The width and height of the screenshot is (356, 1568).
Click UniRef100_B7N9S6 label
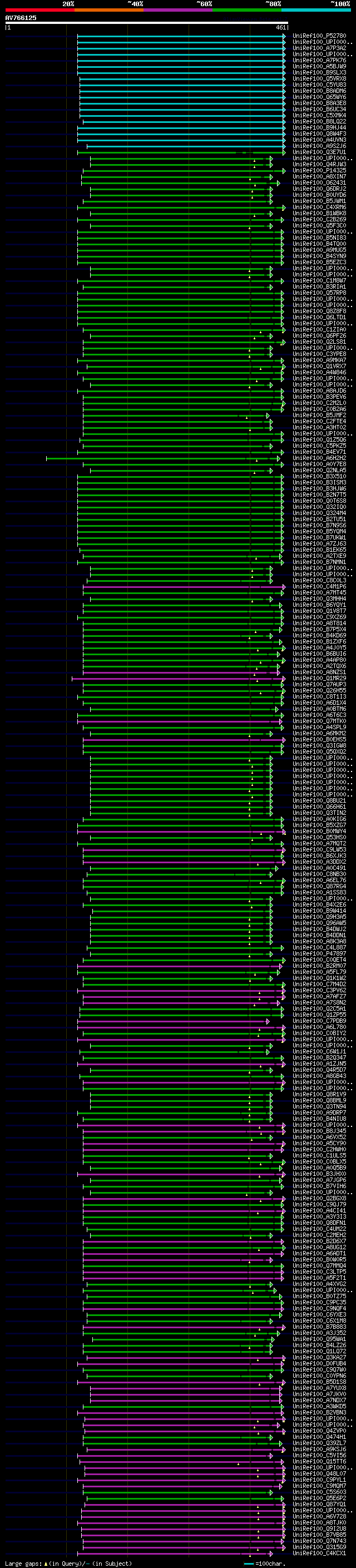(x=319, y=525)
